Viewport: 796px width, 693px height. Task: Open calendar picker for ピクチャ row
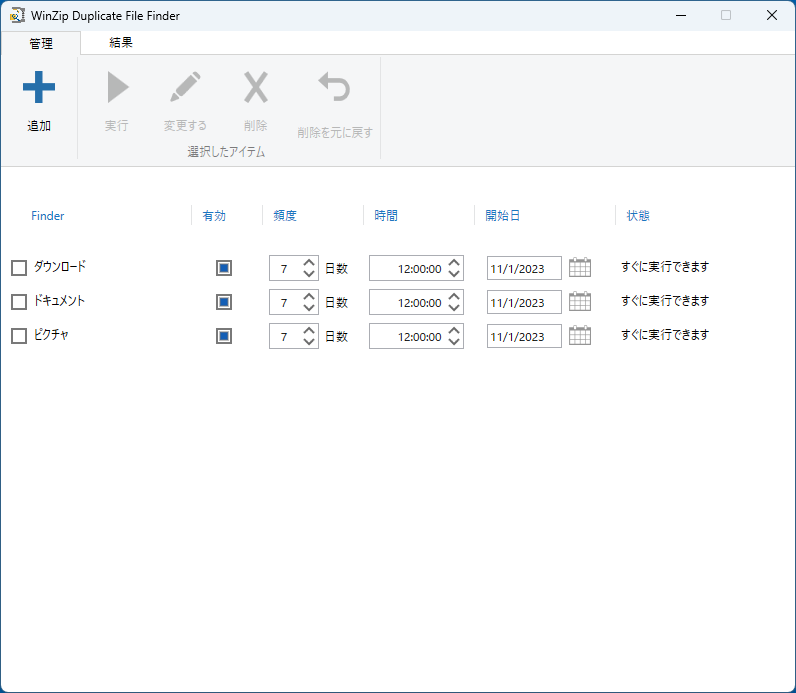[580, 336]
